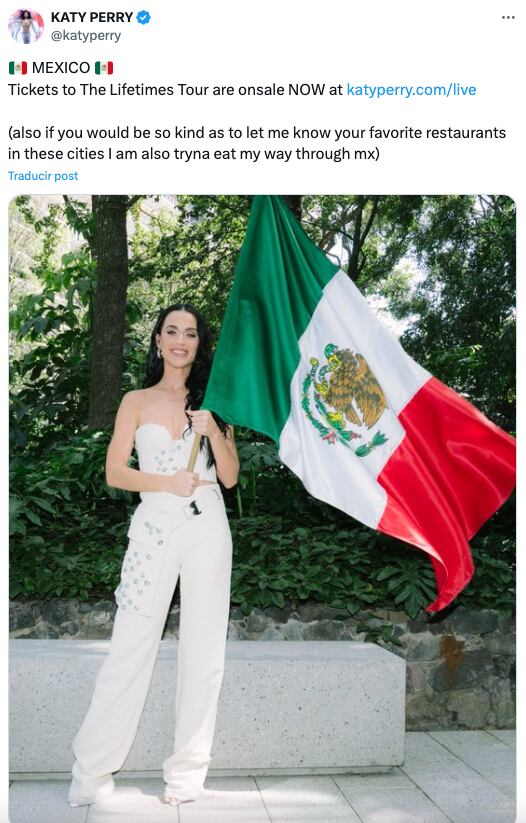Open the three-dot more options menu
This screenshot has width=526, height=823.
[x=508, y=17]
